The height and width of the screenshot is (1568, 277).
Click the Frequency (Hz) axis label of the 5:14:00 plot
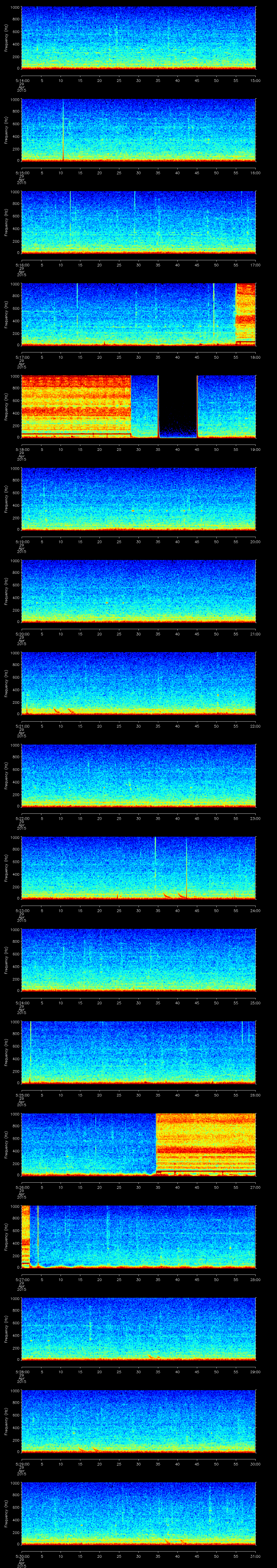click(x=6, y=38)
